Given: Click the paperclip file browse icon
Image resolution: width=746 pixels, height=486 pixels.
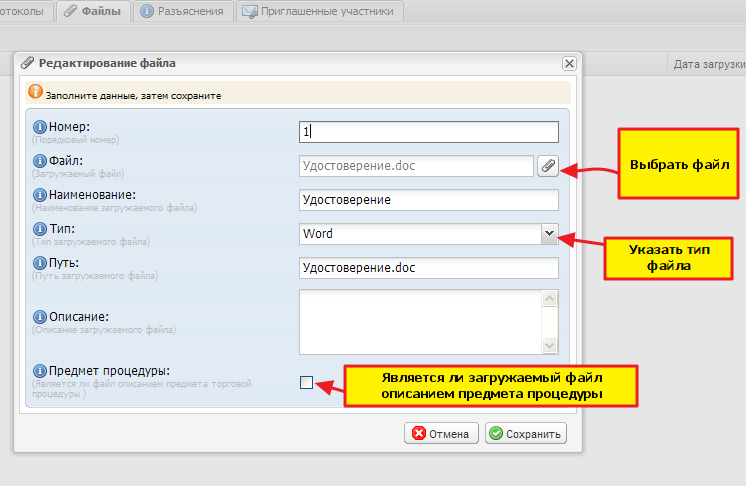Looking at the screenshot, I should 547,167.
